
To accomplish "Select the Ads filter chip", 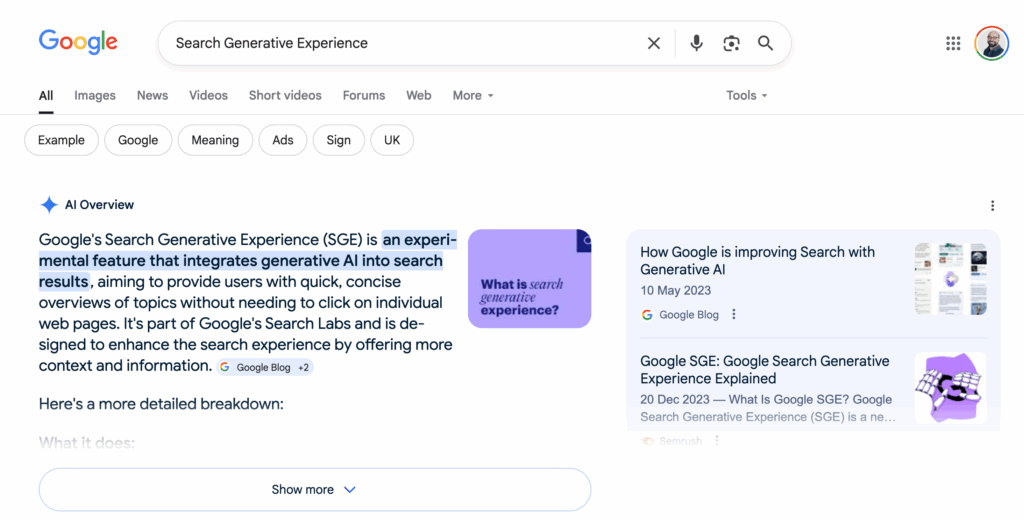I will (x=283, y=140).
